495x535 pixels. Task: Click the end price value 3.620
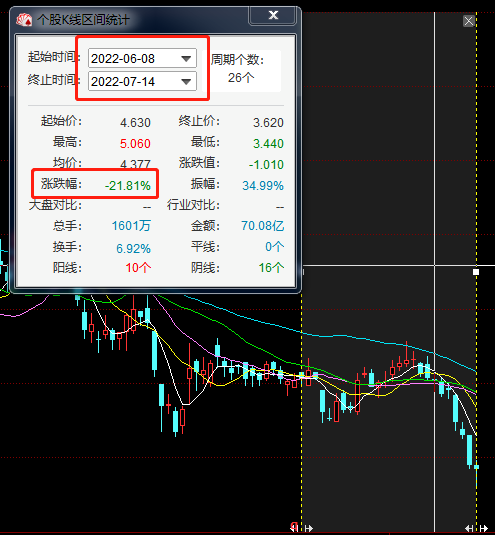pos(268,122)
